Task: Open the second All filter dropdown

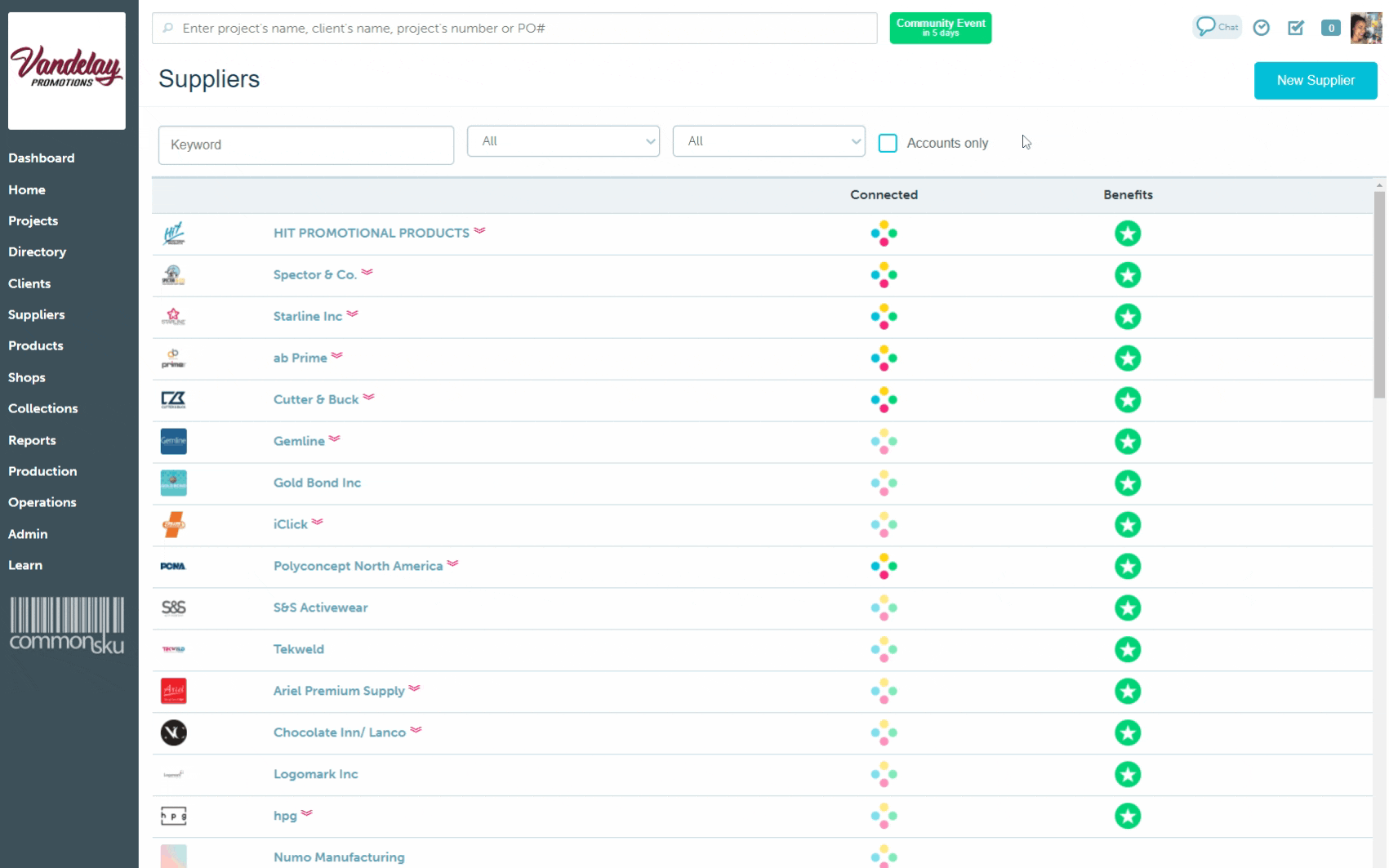Action: tap(768, 141)
